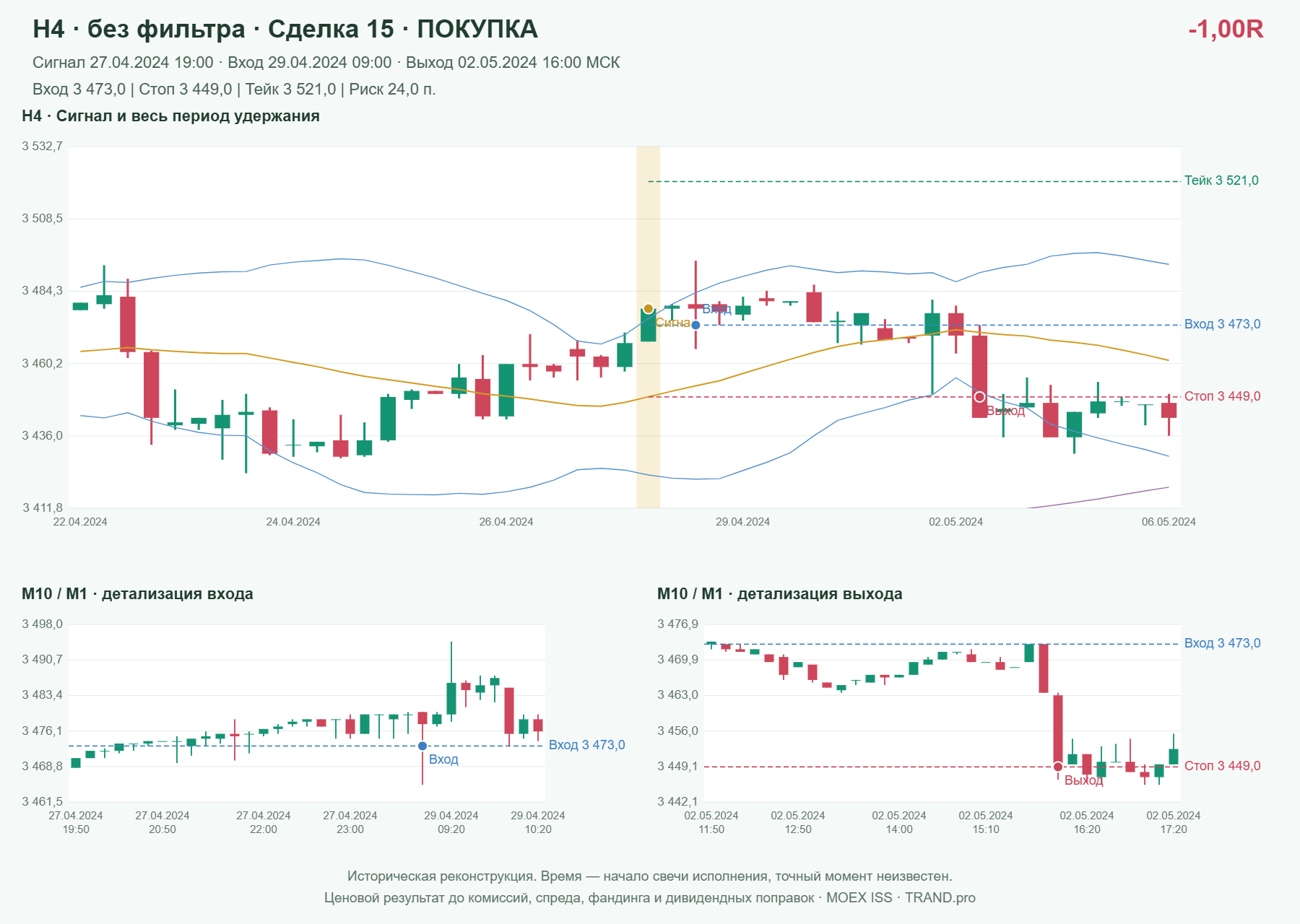Click the Тейк 3 521,0 level label
This screenshot has width=1300, height=924.
click(x=1221, y=180)
